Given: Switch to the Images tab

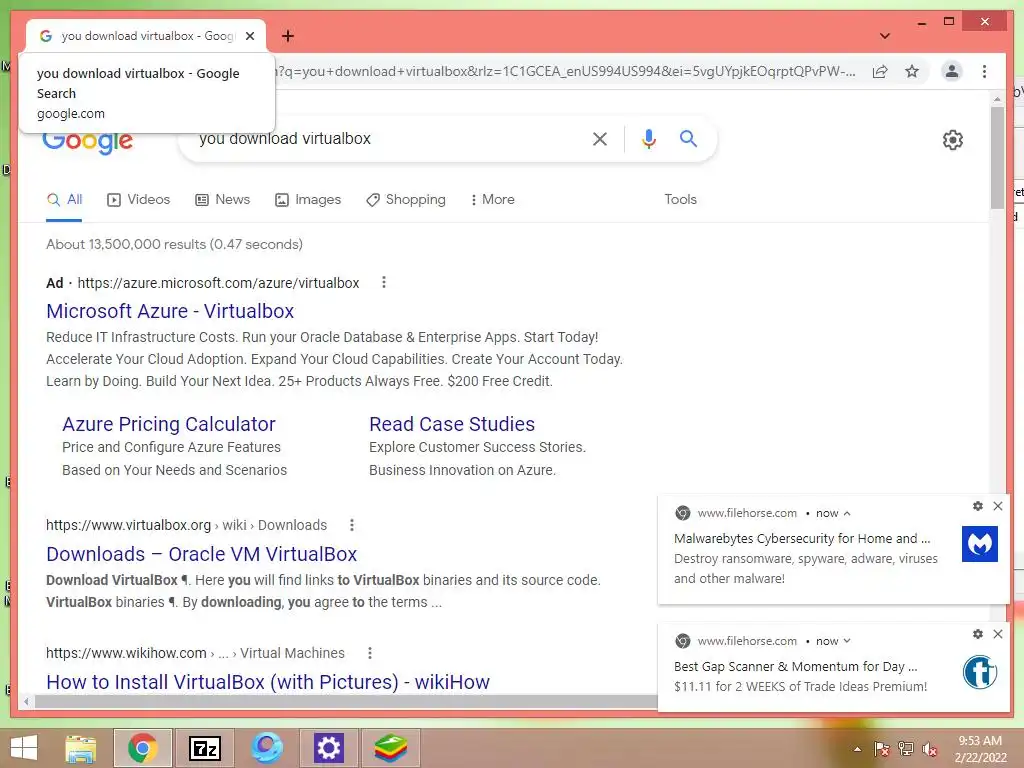Looking at the screenshot, I should 308,199.
